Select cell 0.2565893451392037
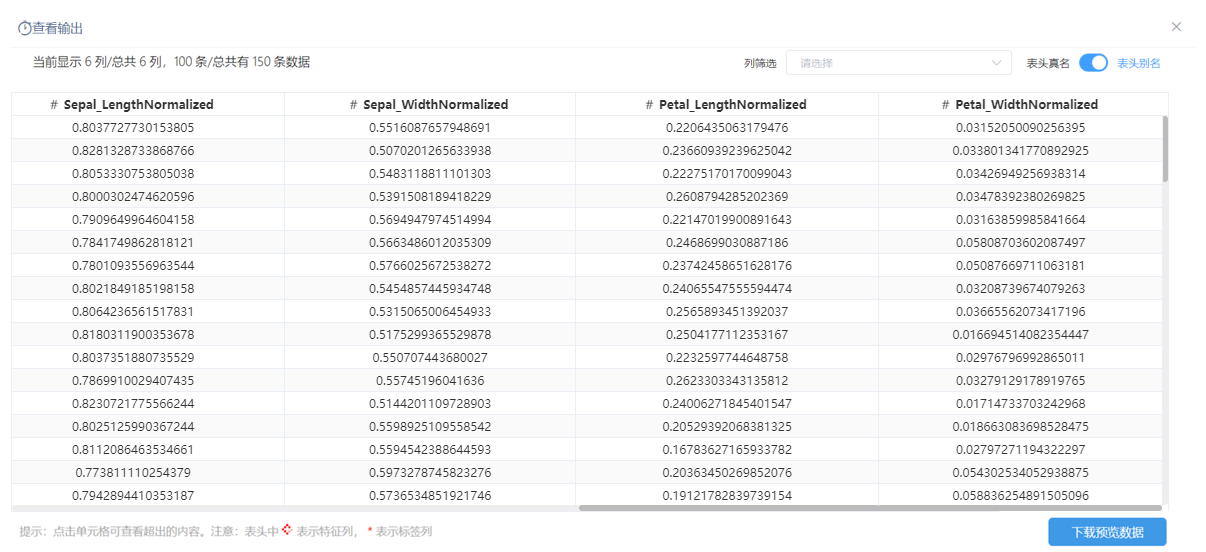Image resolution: width=1206 pixels, height=552 pixels. tap(727, 312)
